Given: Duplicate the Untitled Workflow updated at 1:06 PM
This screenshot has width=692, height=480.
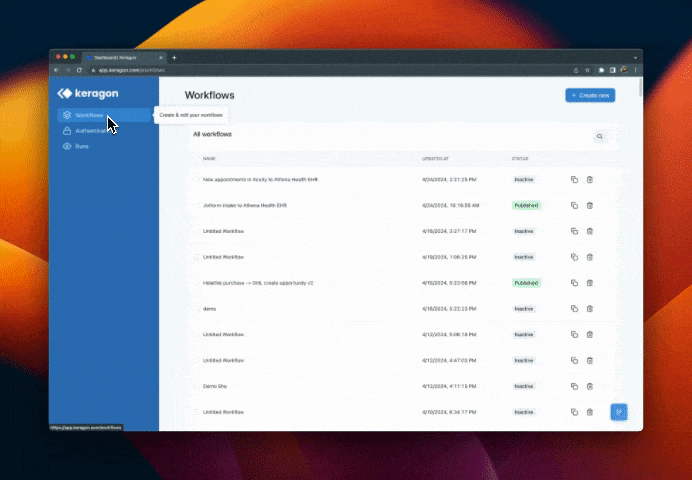Looking at the screenshot, I should [x=574, y=257].
